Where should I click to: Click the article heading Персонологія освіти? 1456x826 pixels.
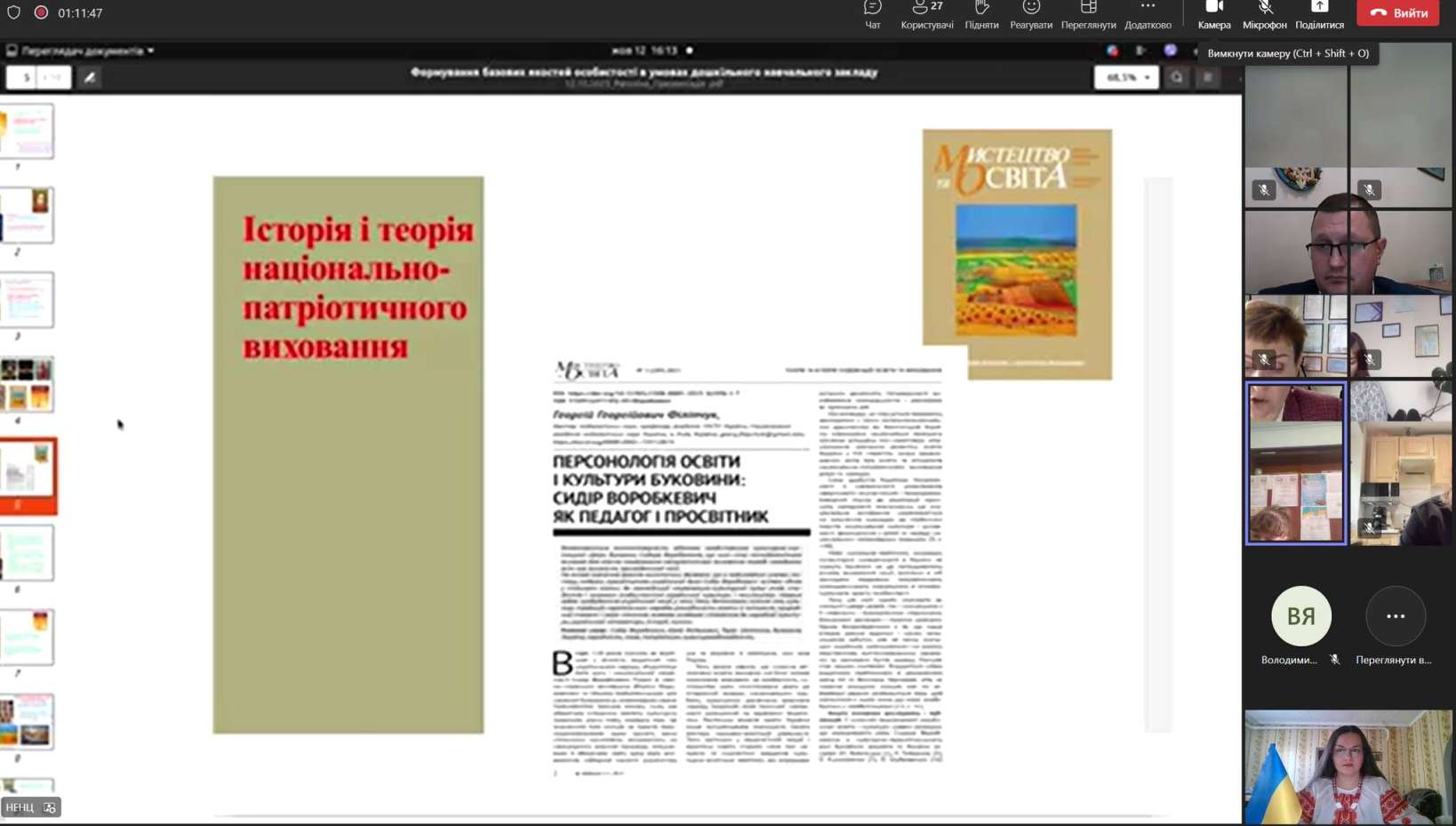(x=660, y=488)
